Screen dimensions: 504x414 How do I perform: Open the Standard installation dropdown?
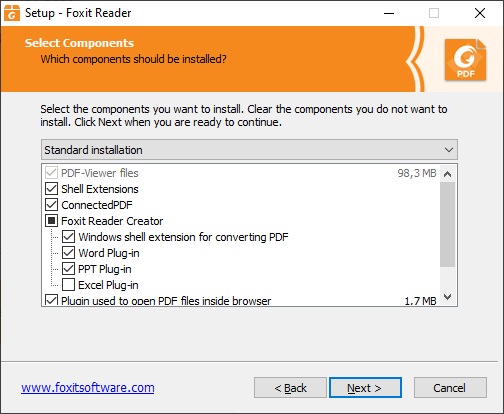point(249,150)
